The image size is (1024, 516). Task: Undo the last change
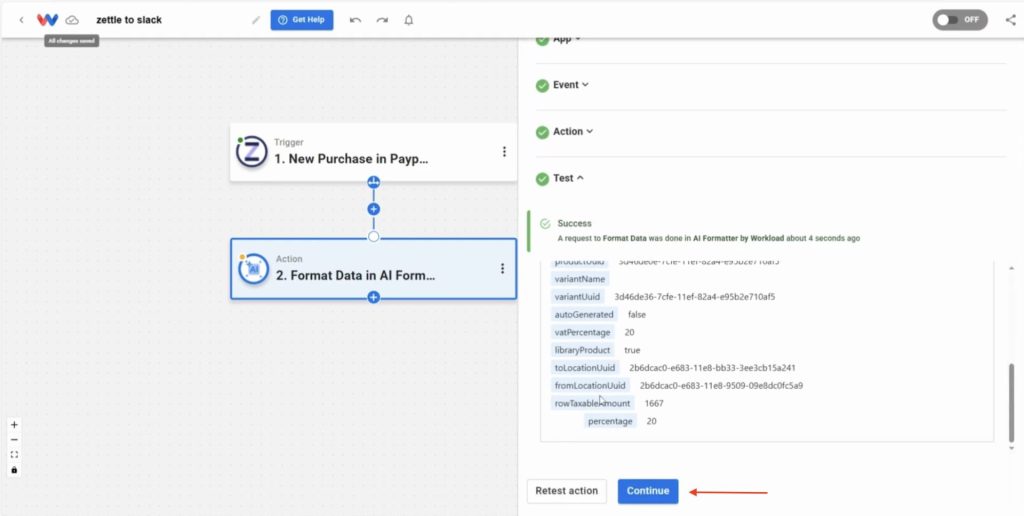point(355,20)
